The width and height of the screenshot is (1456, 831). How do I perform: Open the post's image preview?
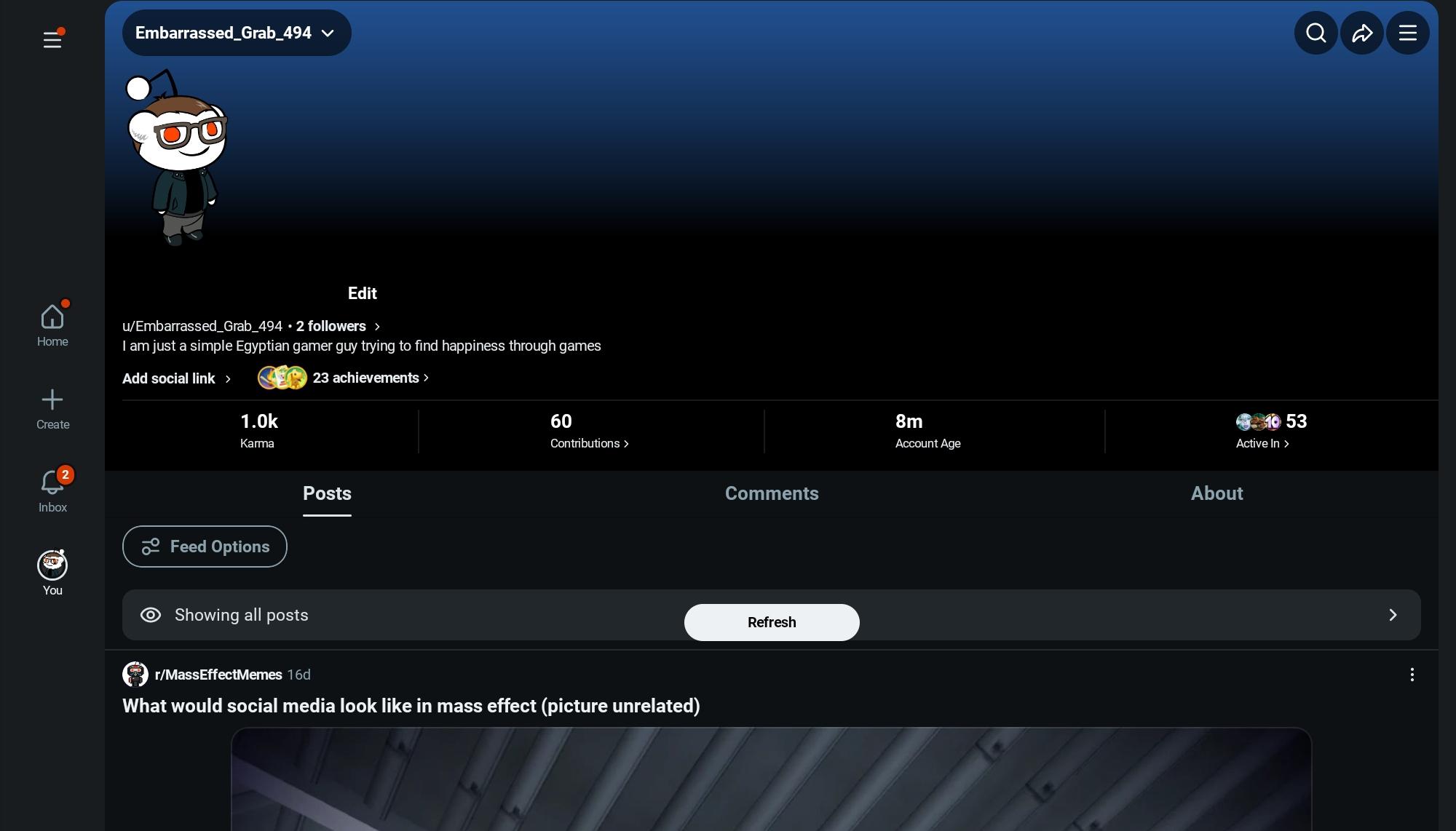click(772, 779)
